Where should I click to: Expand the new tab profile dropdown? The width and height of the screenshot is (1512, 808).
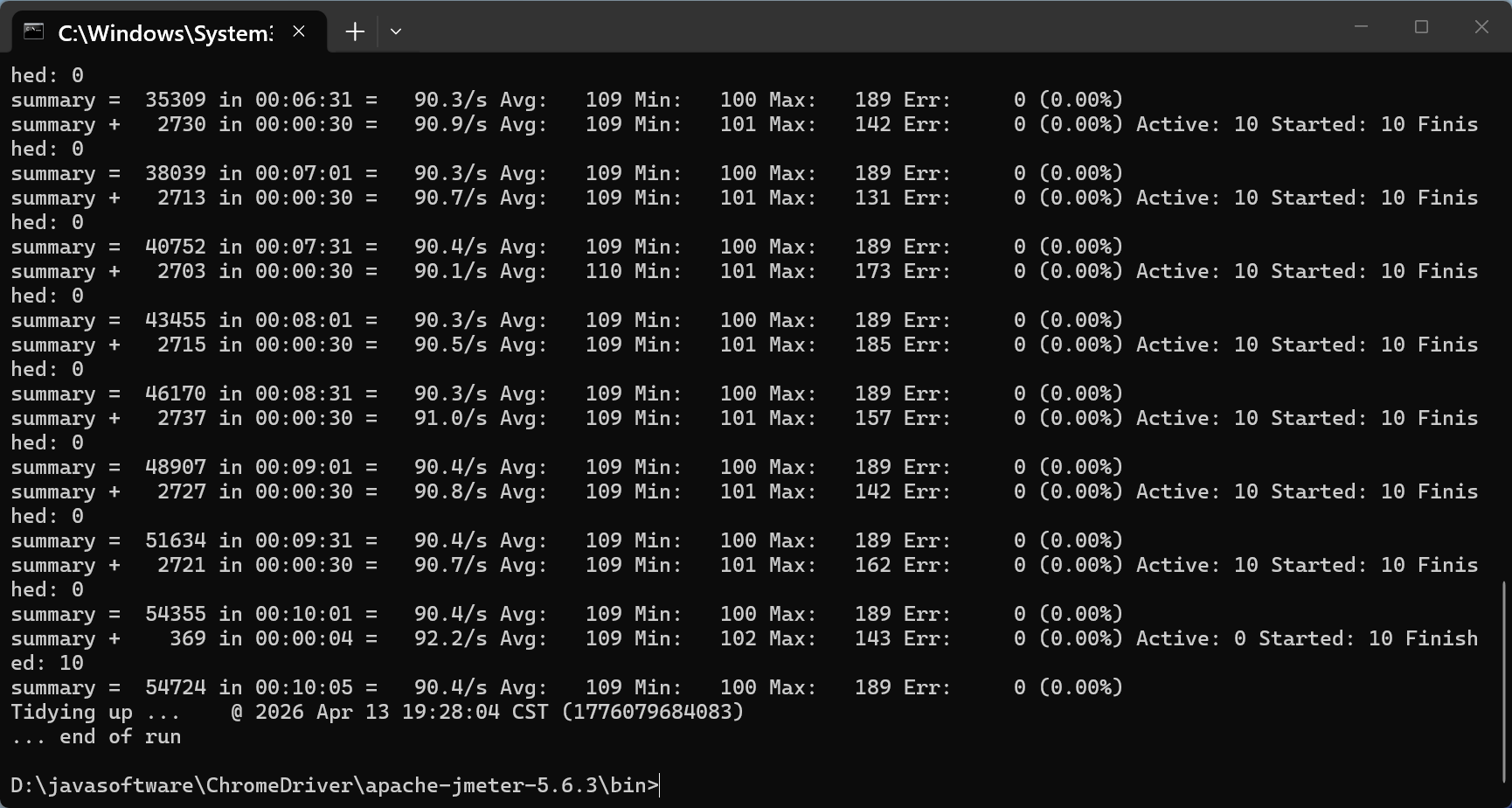pyautogui.click(x=396, y=31)
